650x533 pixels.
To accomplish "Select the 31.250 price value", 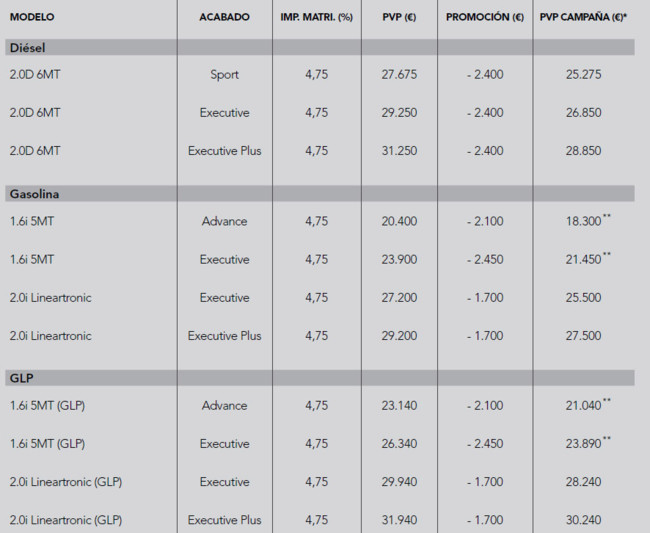I will coord(399,151).
